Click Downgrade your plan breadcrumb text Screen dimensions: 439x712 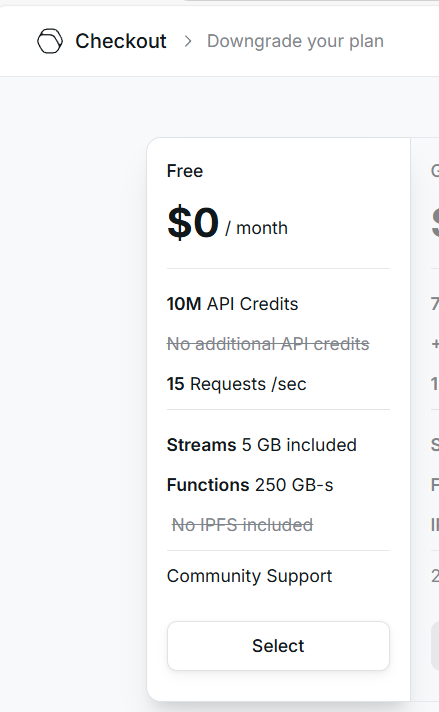tap(296, 41)
